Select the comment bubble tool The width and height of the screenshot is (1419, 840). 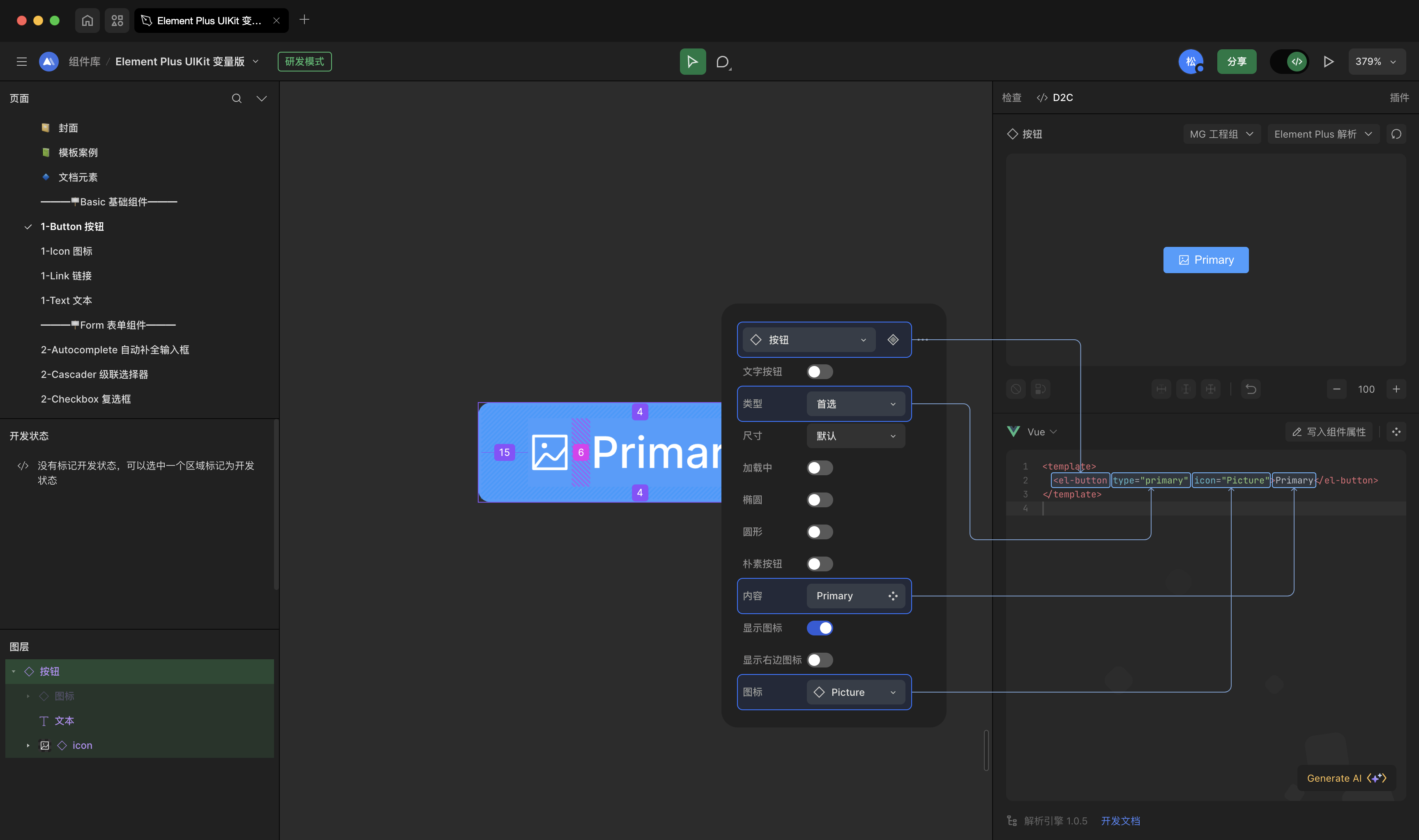coord(723,61)
